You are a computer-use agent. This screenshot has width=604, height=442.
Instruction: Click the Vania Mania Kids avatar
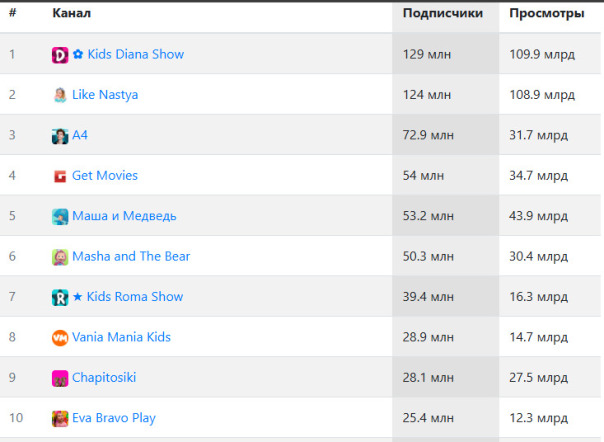(60, 338)
